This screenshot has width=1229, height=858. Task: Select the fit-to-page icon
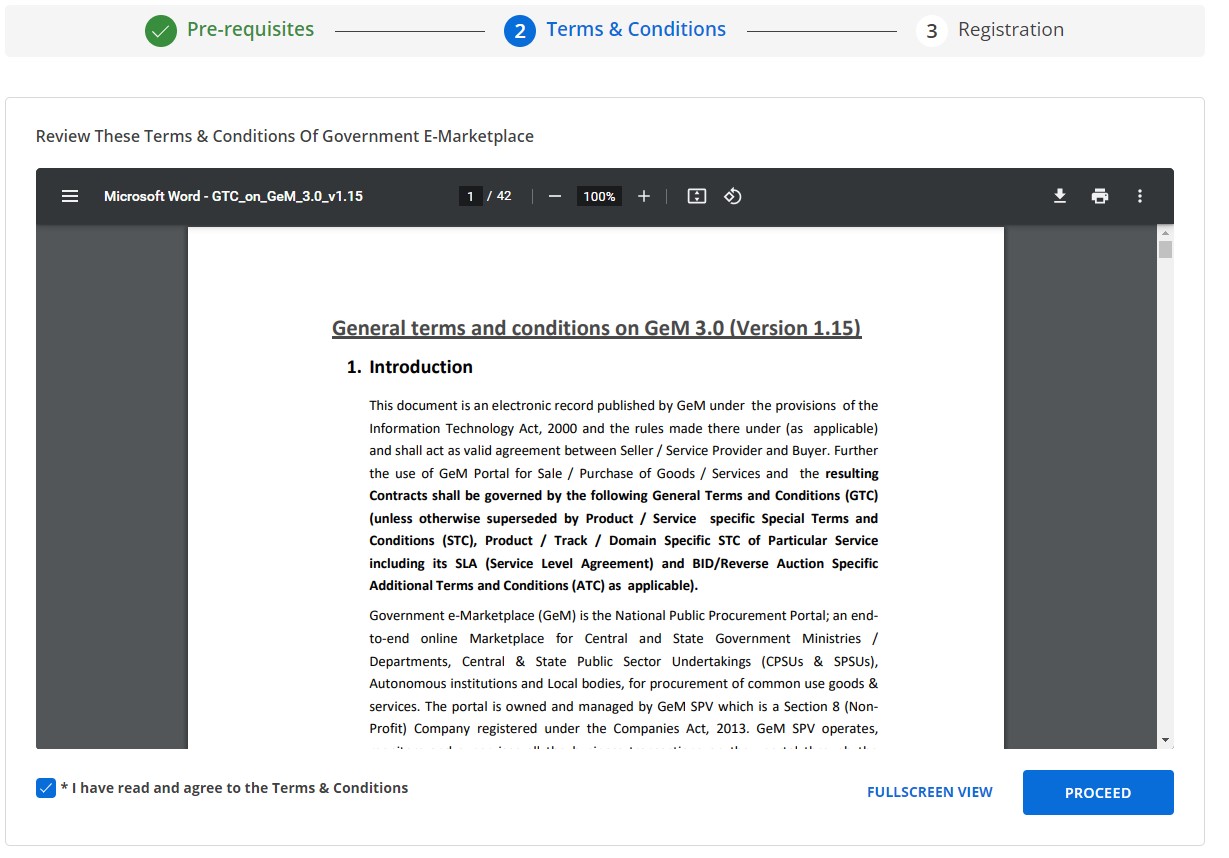point(696,196)
